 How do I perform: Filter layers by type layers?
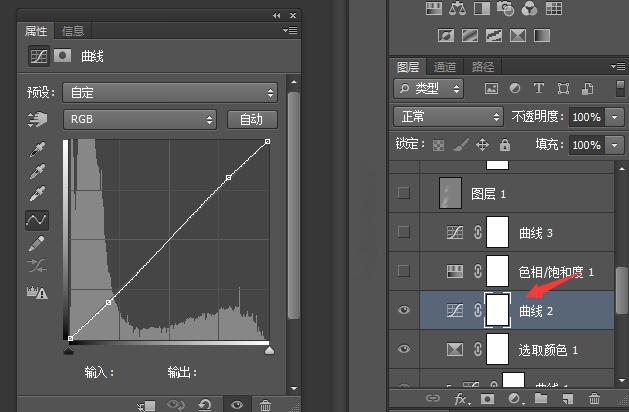point(539,88)
